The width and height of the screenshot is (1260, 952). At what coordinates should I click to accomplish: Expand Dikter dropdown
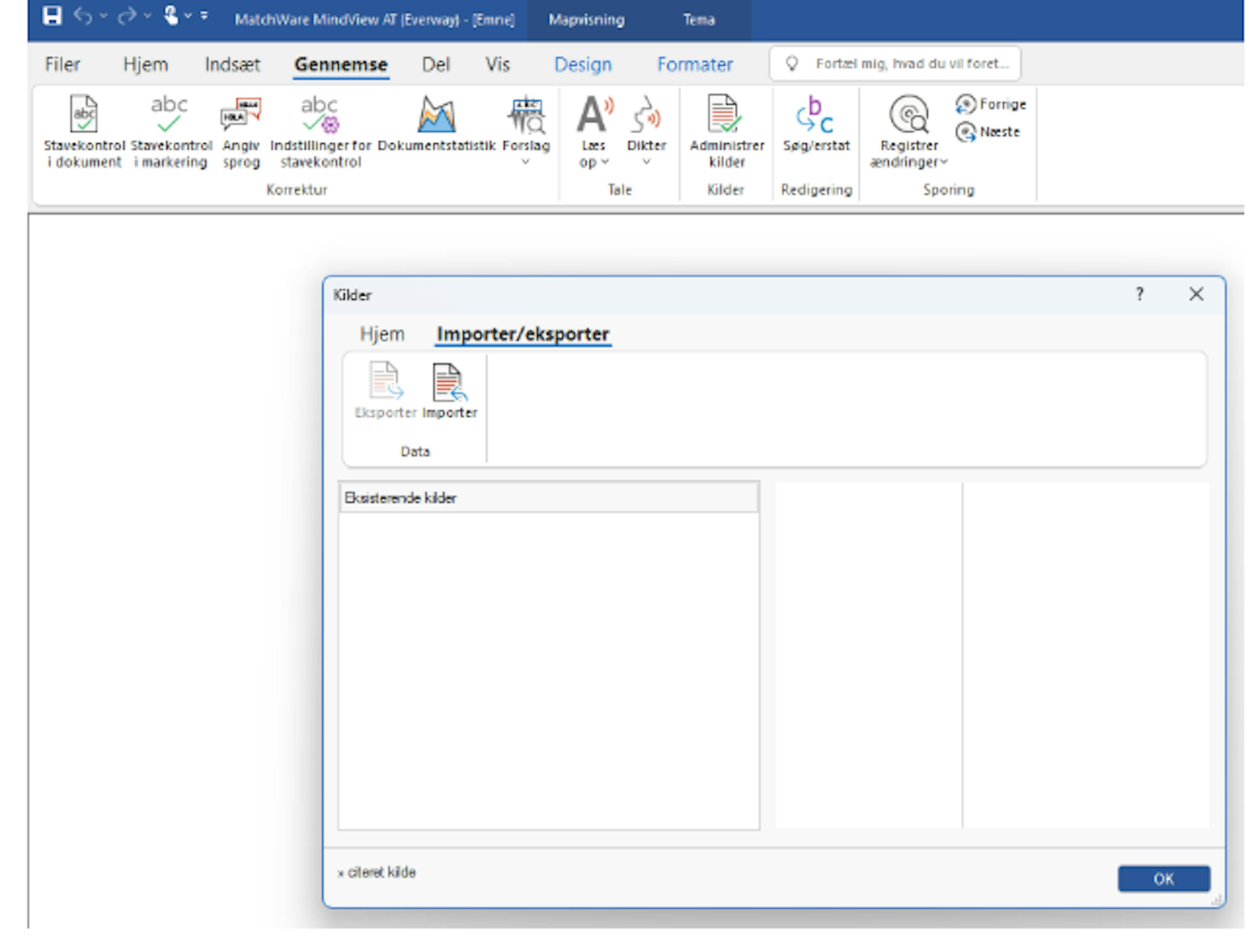click(x=646, y=162)
